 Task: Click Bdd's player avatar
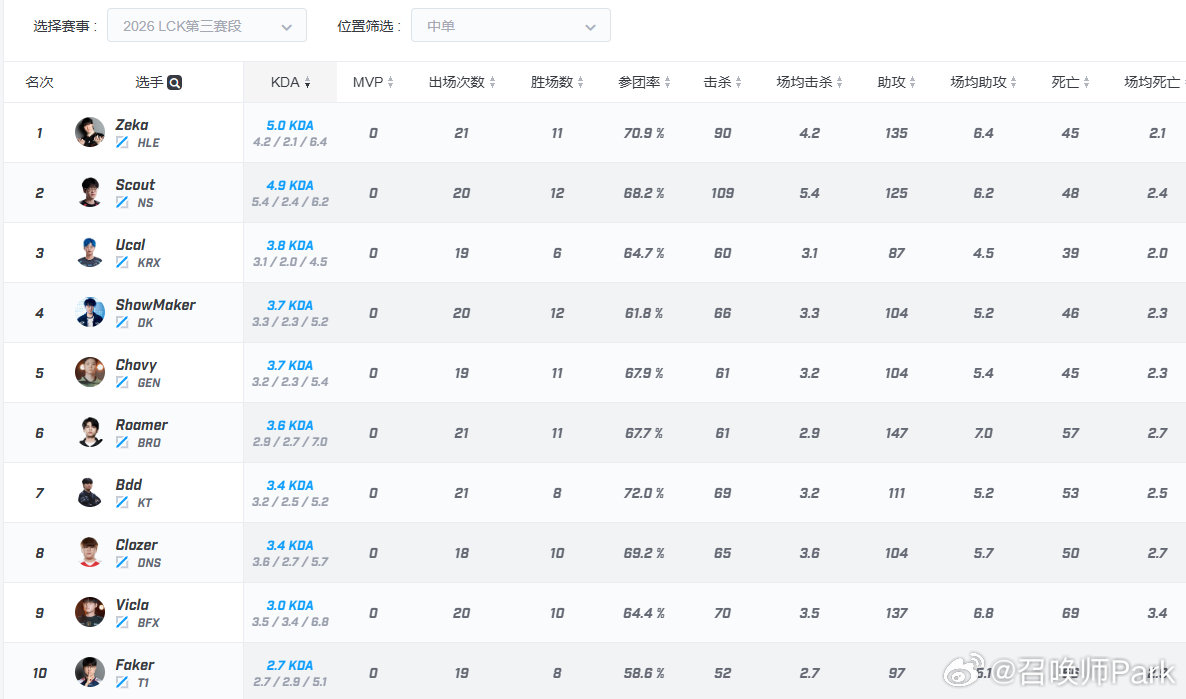[90, 492]
